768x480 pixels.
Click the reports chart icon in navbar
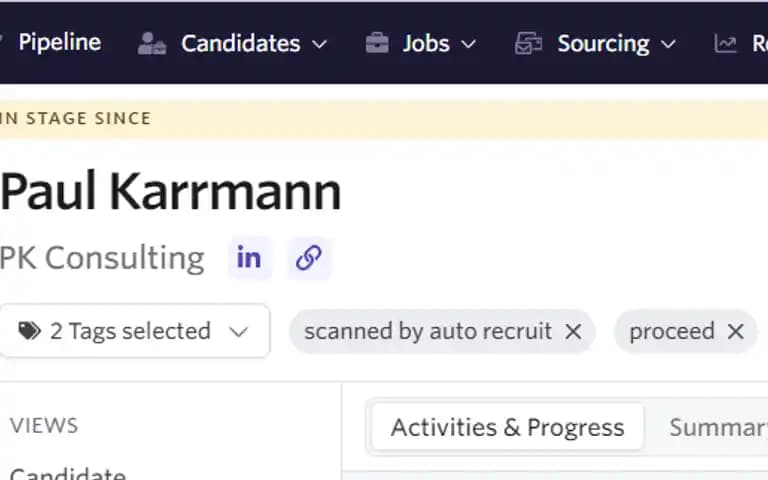[x=725, y=44]
